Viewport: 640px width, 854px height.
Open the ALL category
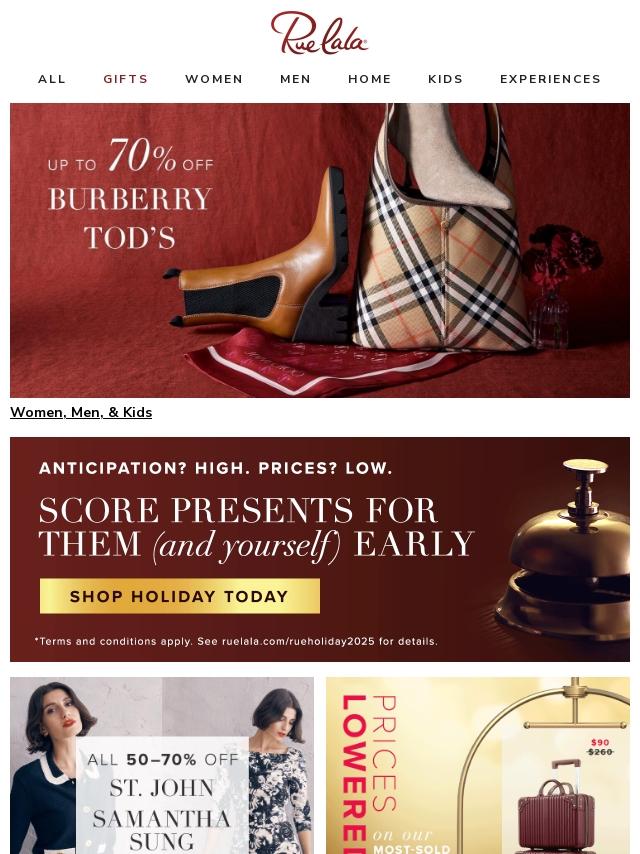pyautogui.click(x=52, y=79)
